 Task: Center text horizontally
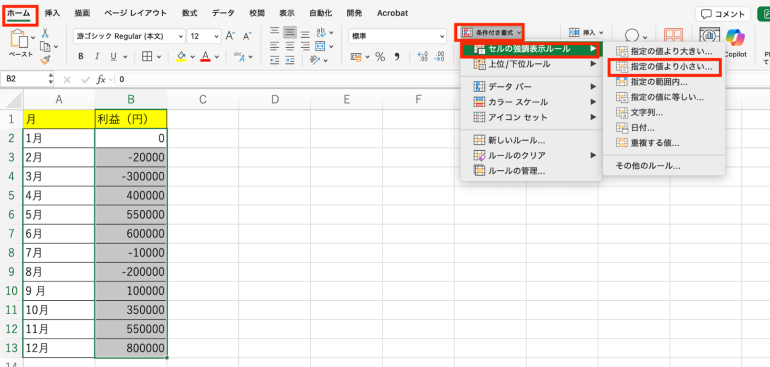290,46
